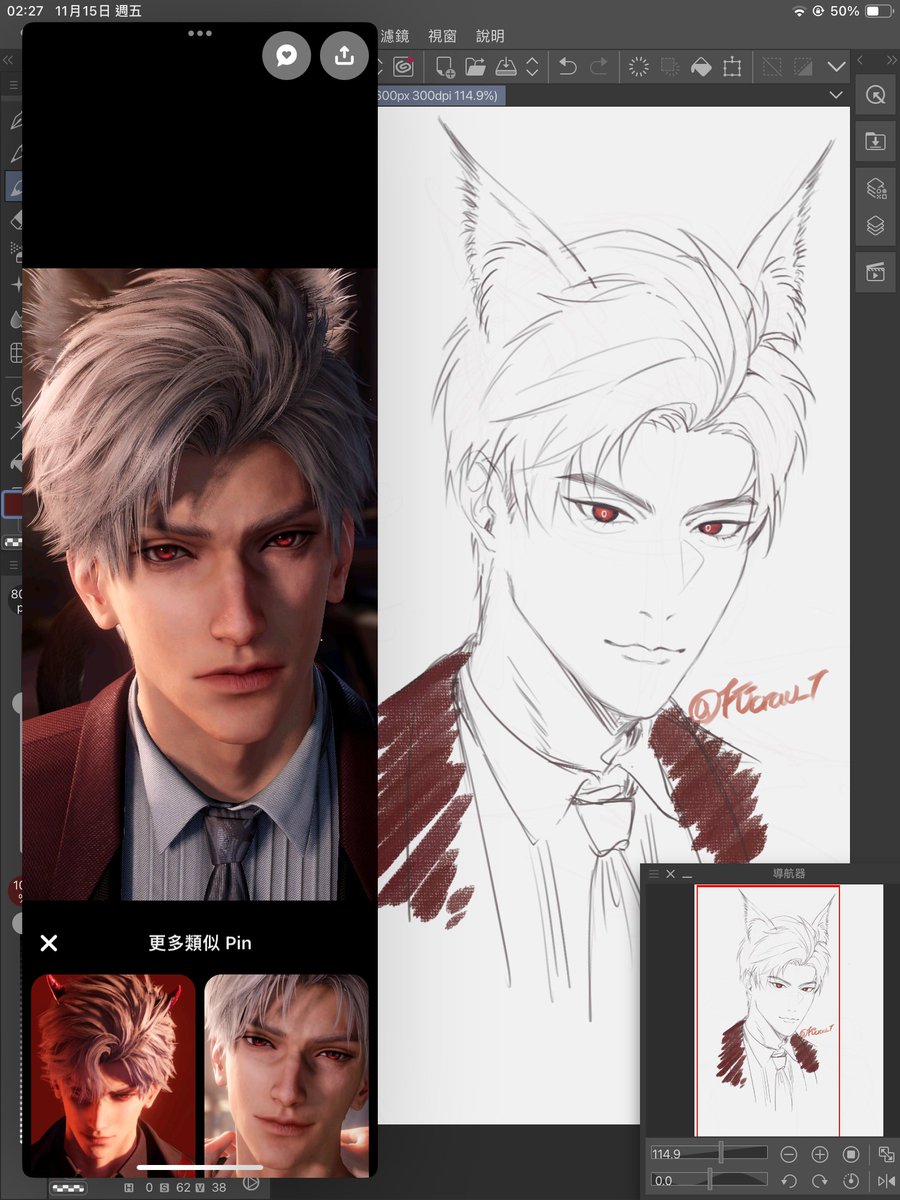Adjust Navigator zoom slider showing 114.9
The image size is (900, 1200).
pos(709,1154)
